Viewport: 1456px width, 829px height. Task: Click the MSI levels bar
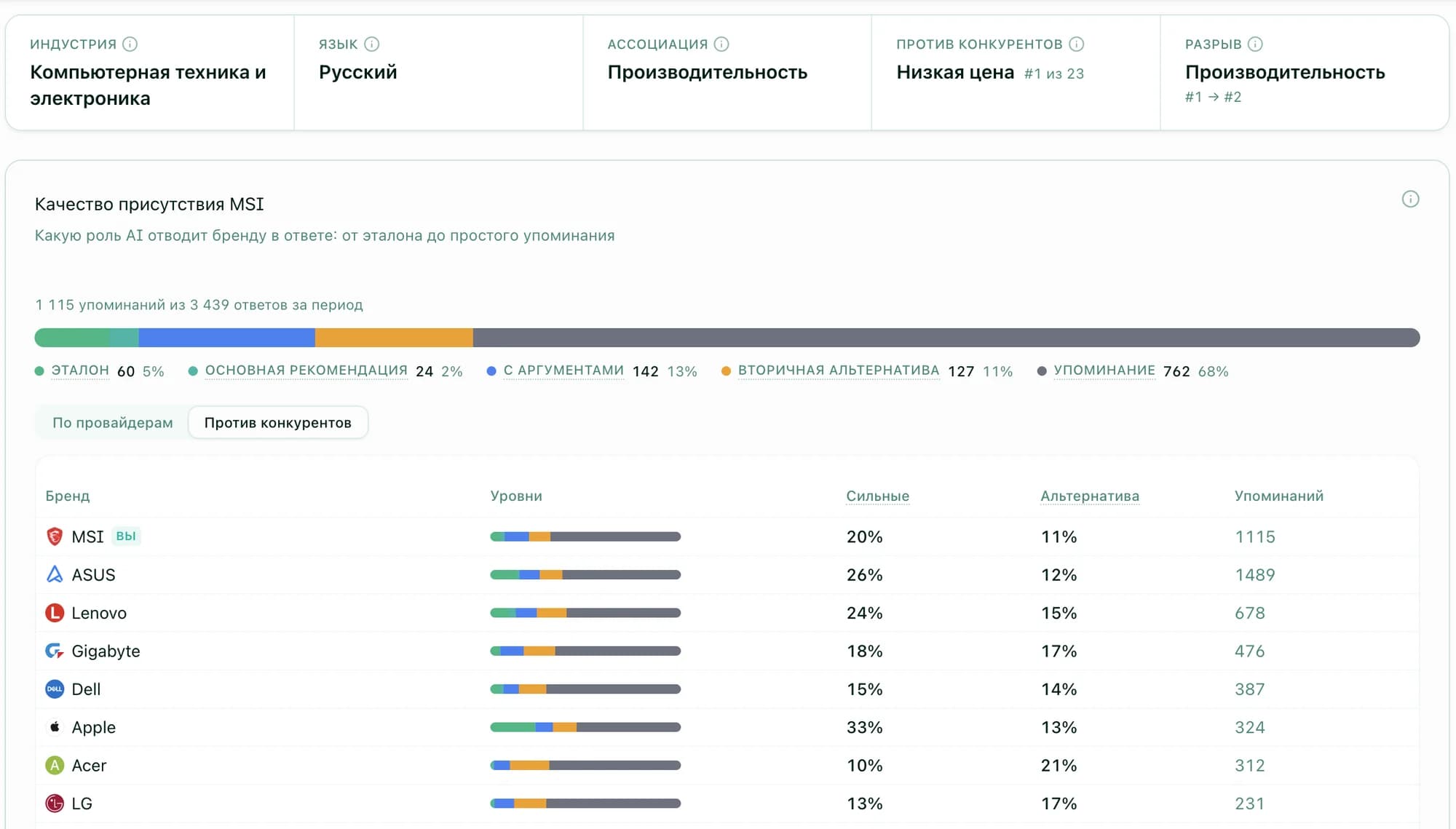pos(585,536)
